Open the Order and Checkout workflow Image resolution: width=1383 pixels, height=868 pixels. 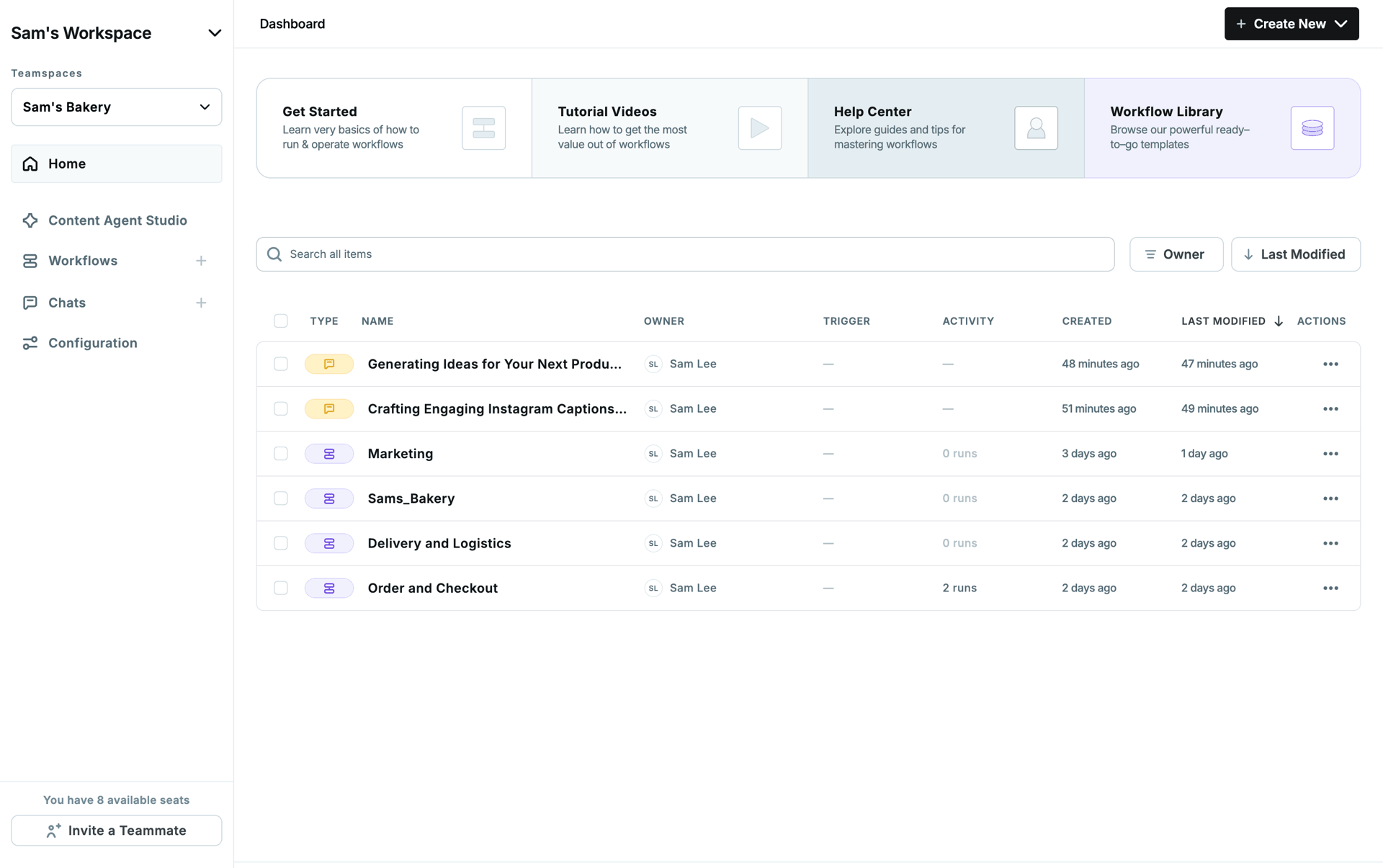(432, 588)
